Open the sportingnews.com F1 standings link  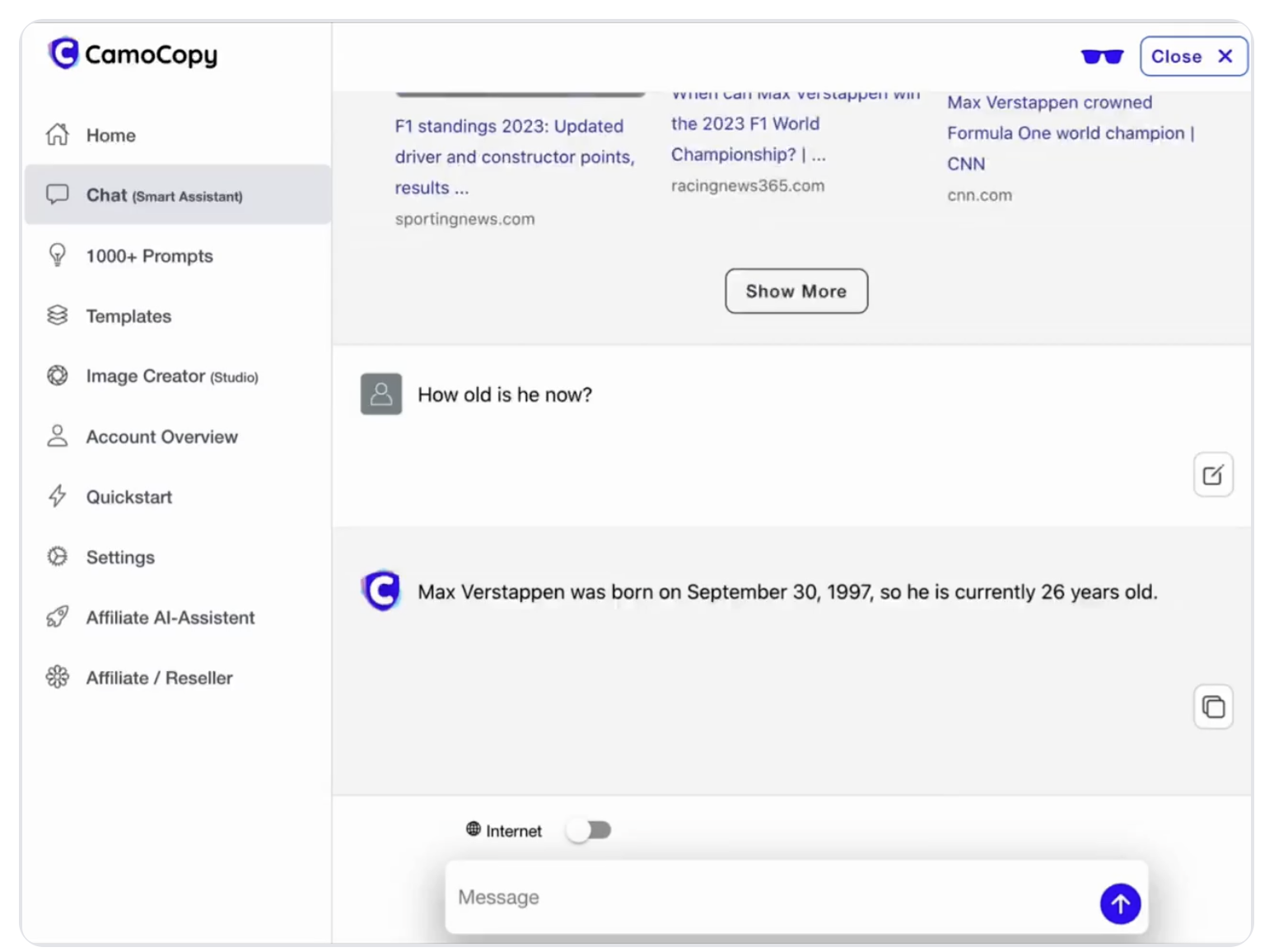coord(514,156)
